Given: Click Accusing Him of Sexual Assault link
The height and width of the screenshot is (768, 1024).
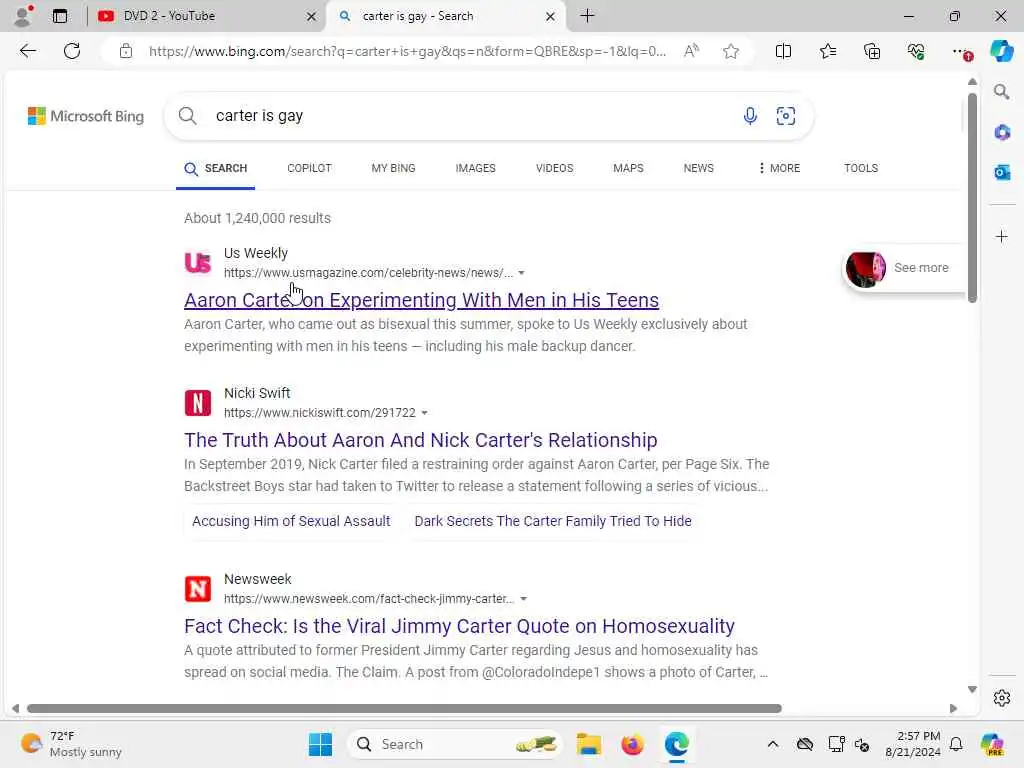Looking at the screenshot, I should pos(291,521).
